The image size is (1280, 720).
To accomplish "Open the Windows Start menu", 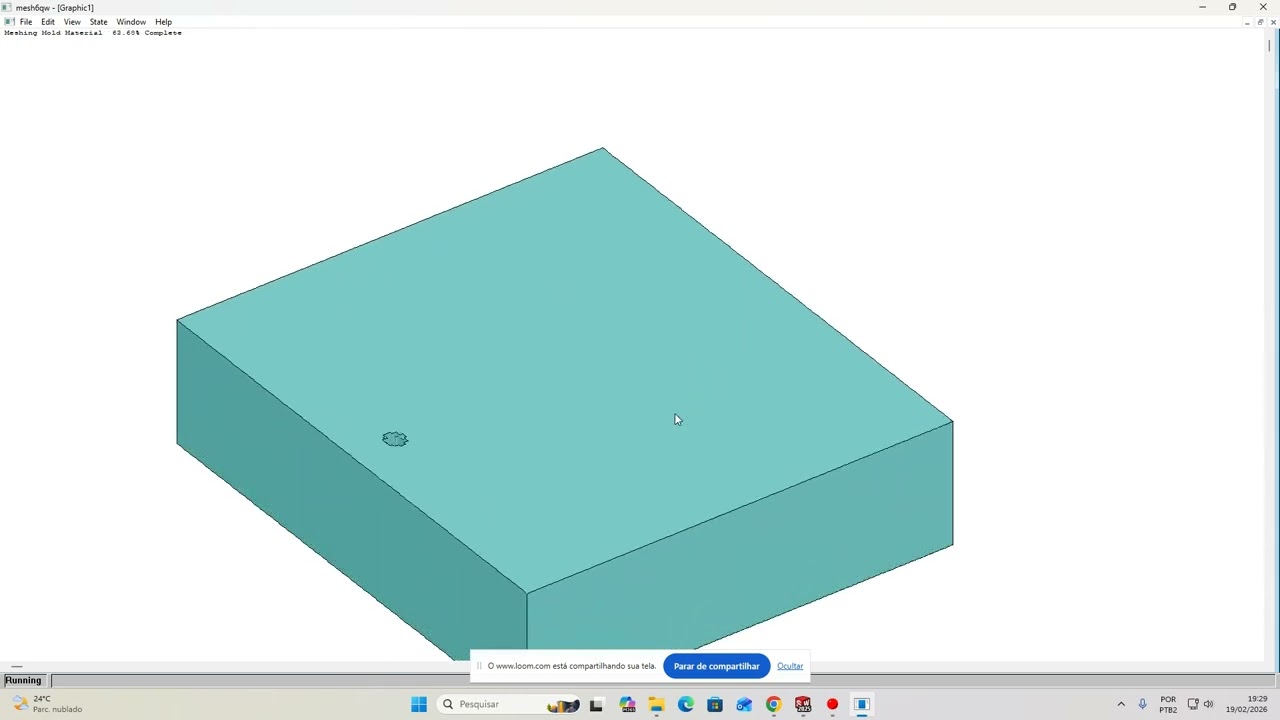I will tap(419, 704).
